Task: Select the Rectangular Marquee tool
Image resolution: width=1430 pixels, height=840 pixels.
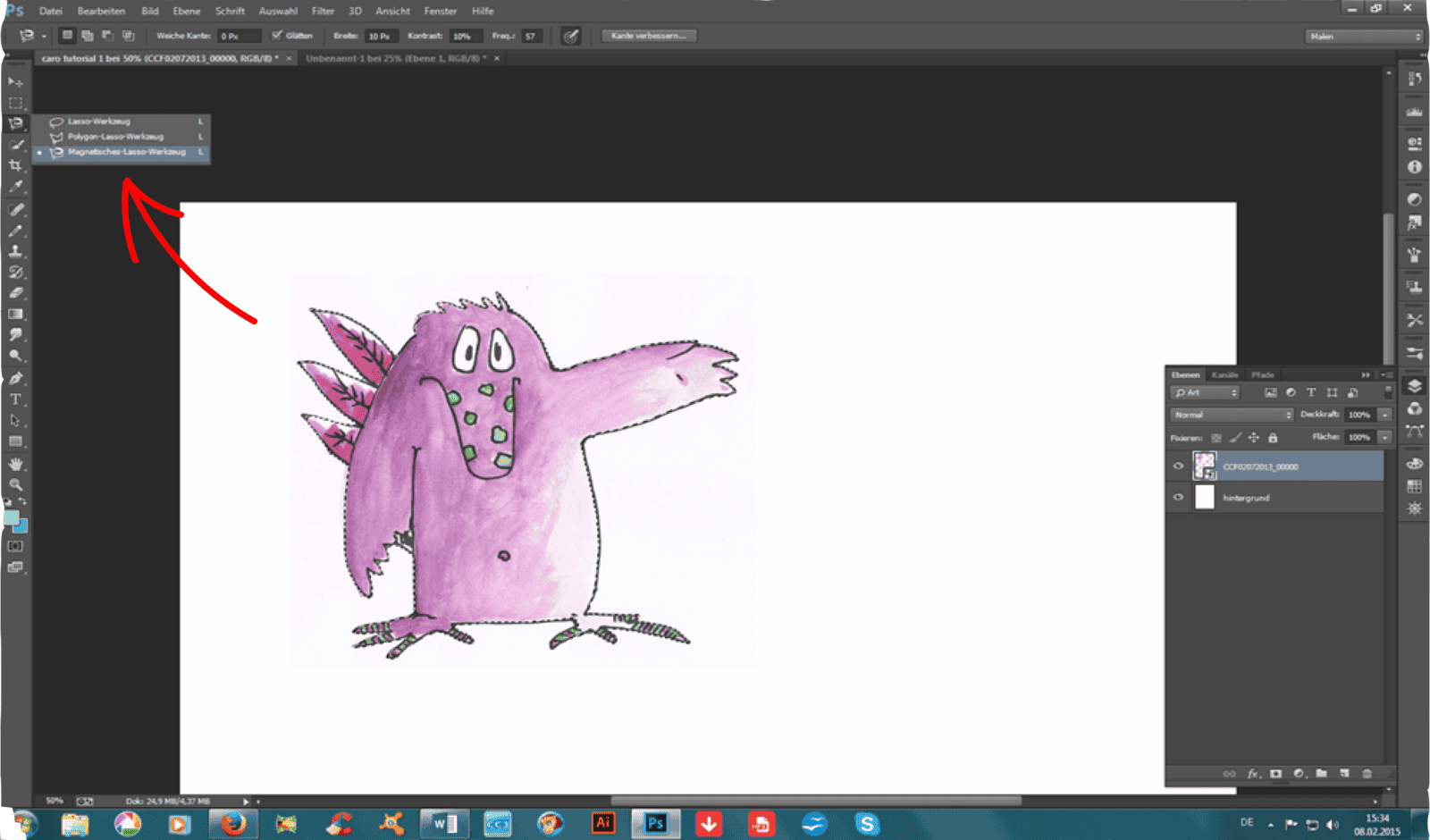Action: [15, 103]
